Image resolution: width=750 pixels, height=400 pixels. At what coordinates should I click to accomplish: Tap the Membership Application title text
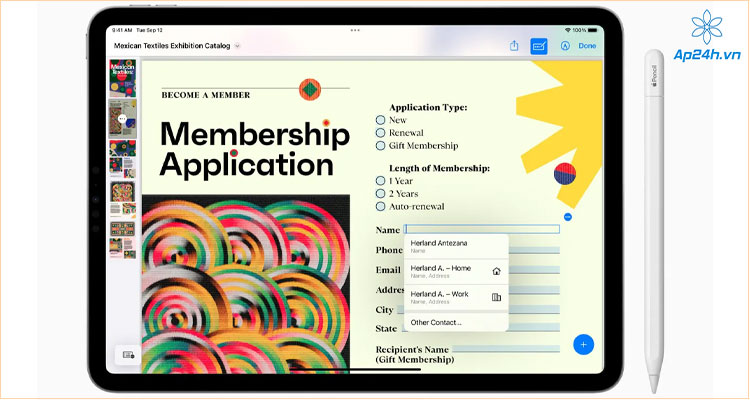tap(255, 150)
